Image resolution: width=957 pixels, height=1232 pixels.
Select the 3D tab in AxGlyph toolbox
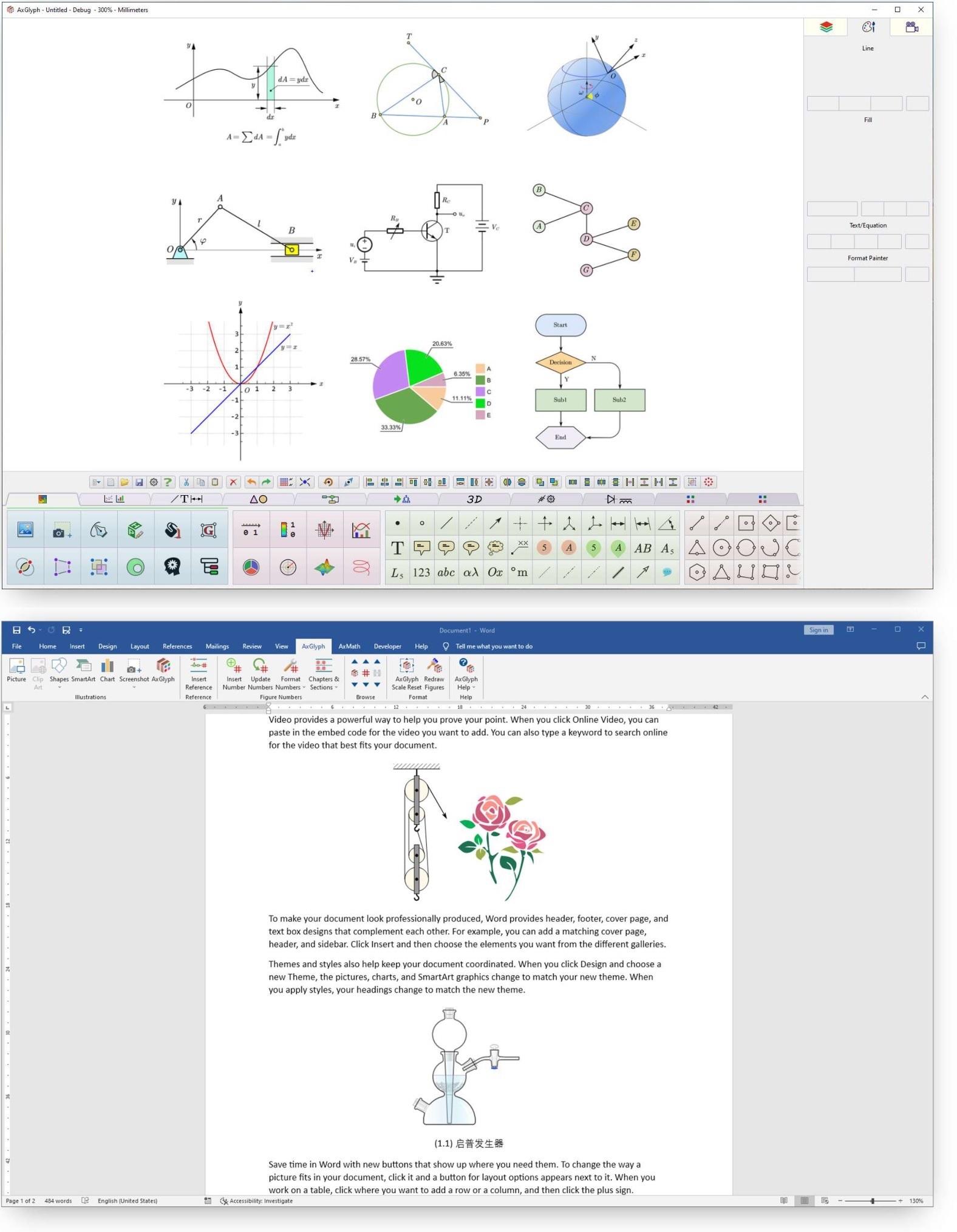474,499
